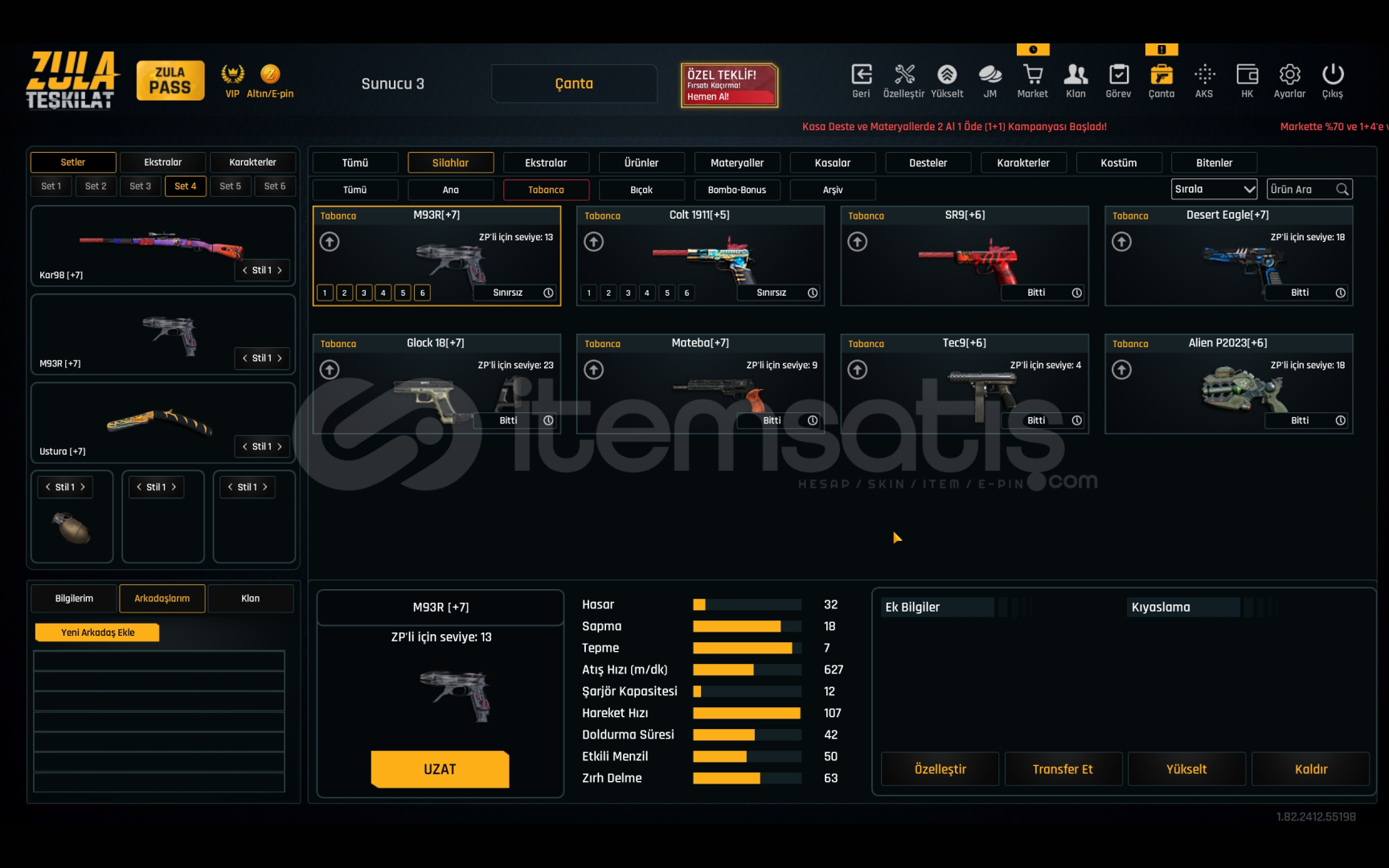Switch to the Silahlar category tab

(450, 162)
